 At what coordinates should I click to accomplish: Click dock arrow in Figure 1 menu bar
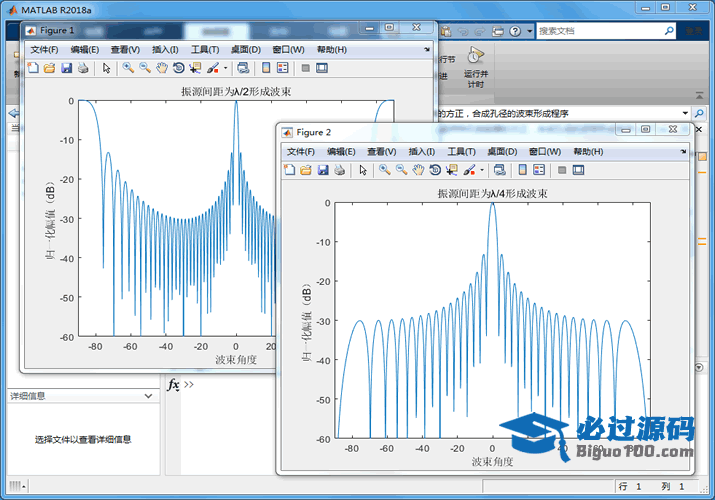point(427,49)
